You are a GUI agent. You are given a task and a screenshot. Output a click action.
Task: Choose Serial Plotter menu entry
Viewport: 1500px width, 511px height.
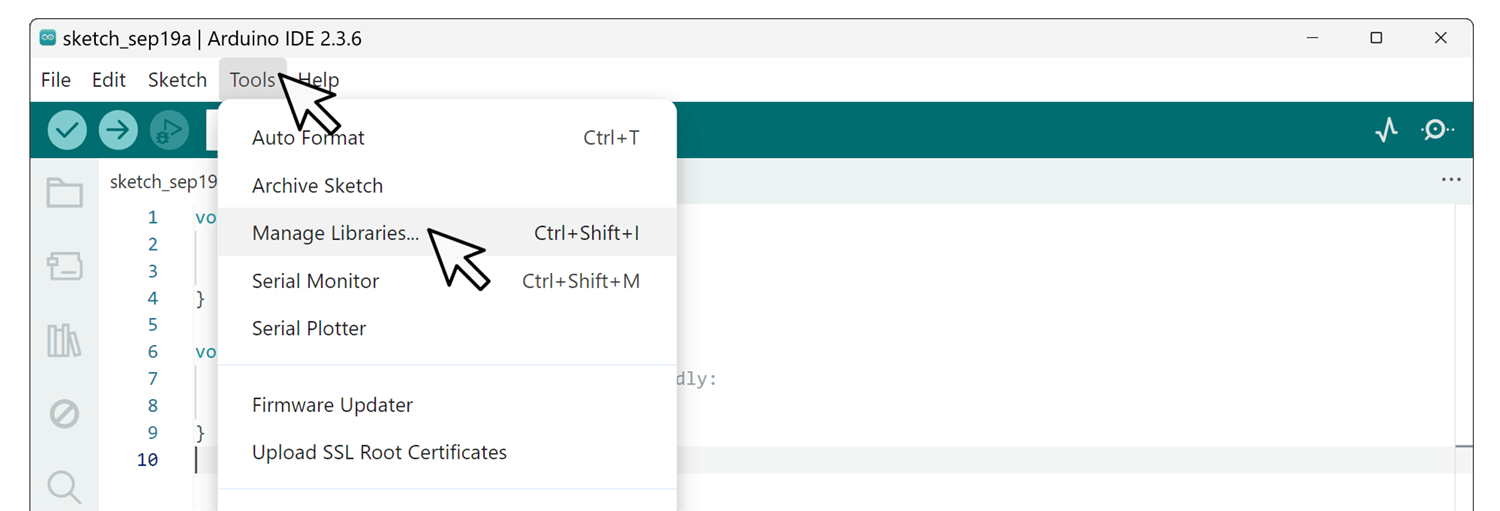[309, 328]
